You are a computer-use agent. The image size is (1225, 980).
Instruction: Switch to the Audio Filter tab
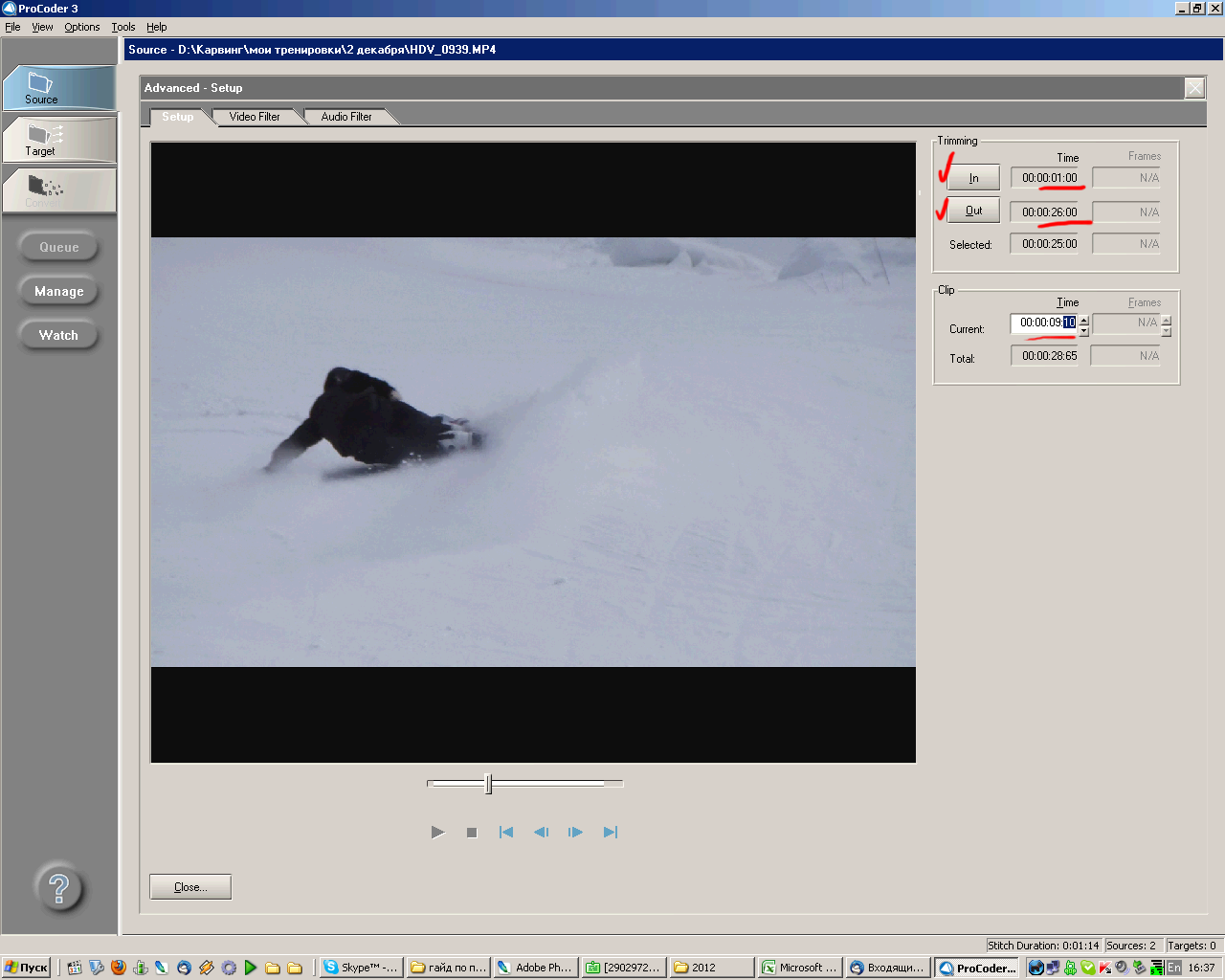[x=346, y=117]
